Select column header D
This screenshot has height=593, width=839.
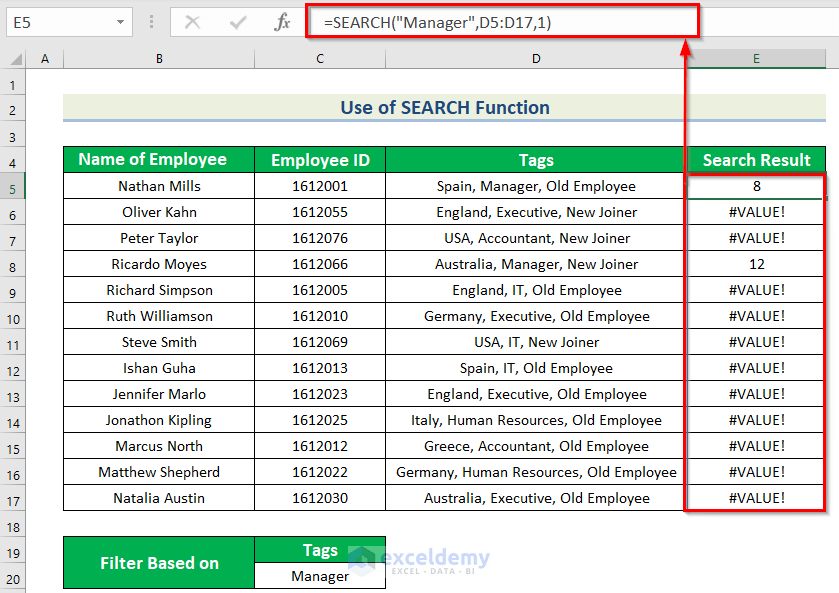click(536, 58)
